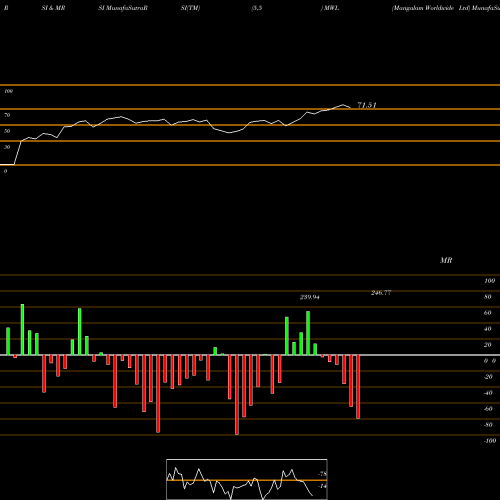Image resolution: width=500 pixels, height=500 pixels.
Task: Click the -20 label on the MR axis
Action: [x=488, y=377]
